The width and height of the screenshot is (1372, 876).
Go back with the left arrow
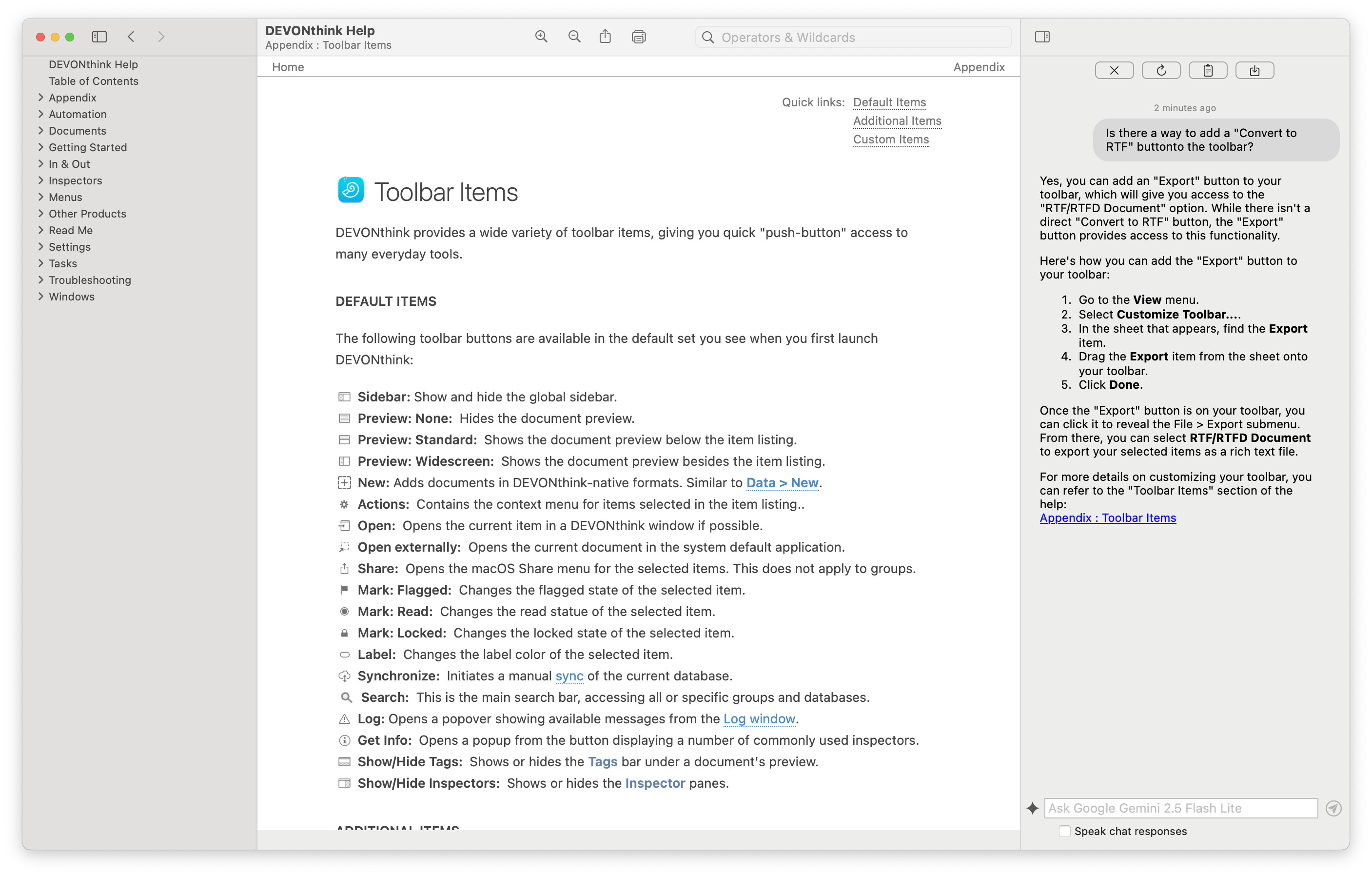coord(132,37)
